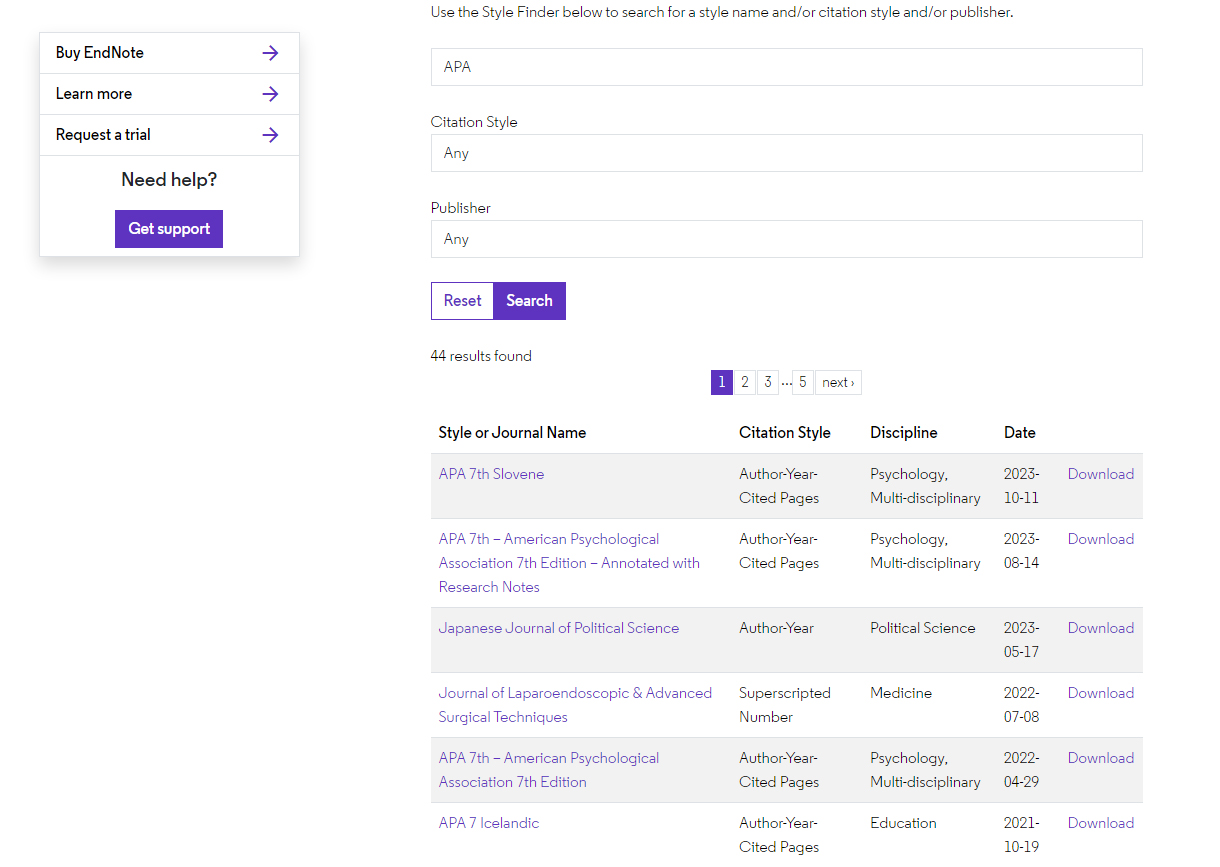1220x867 pixels.
Task: Click the purple Search button
Action: (x=529, y=301)
